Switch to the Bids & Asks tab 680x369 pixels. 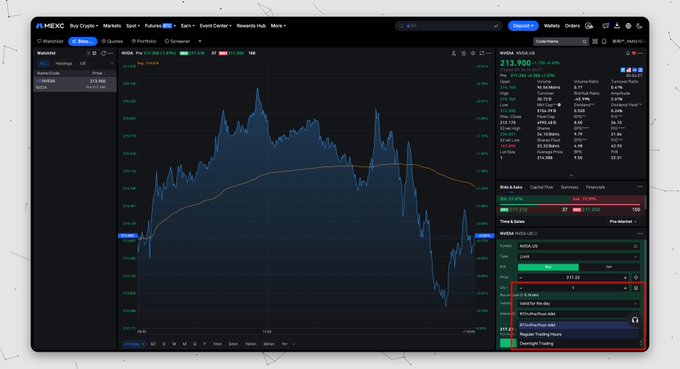[511, 187]
